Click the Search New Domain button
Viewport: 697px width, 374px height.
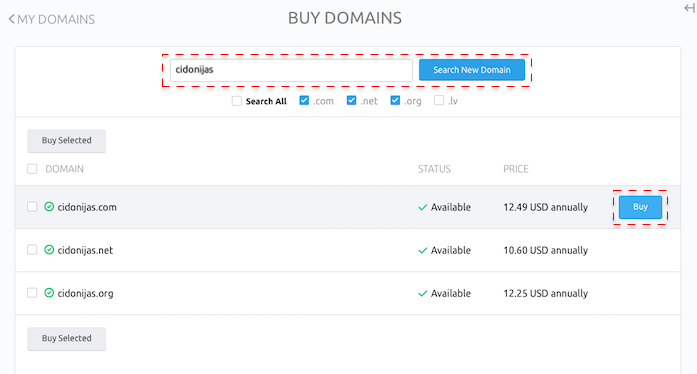click(472, 70)
